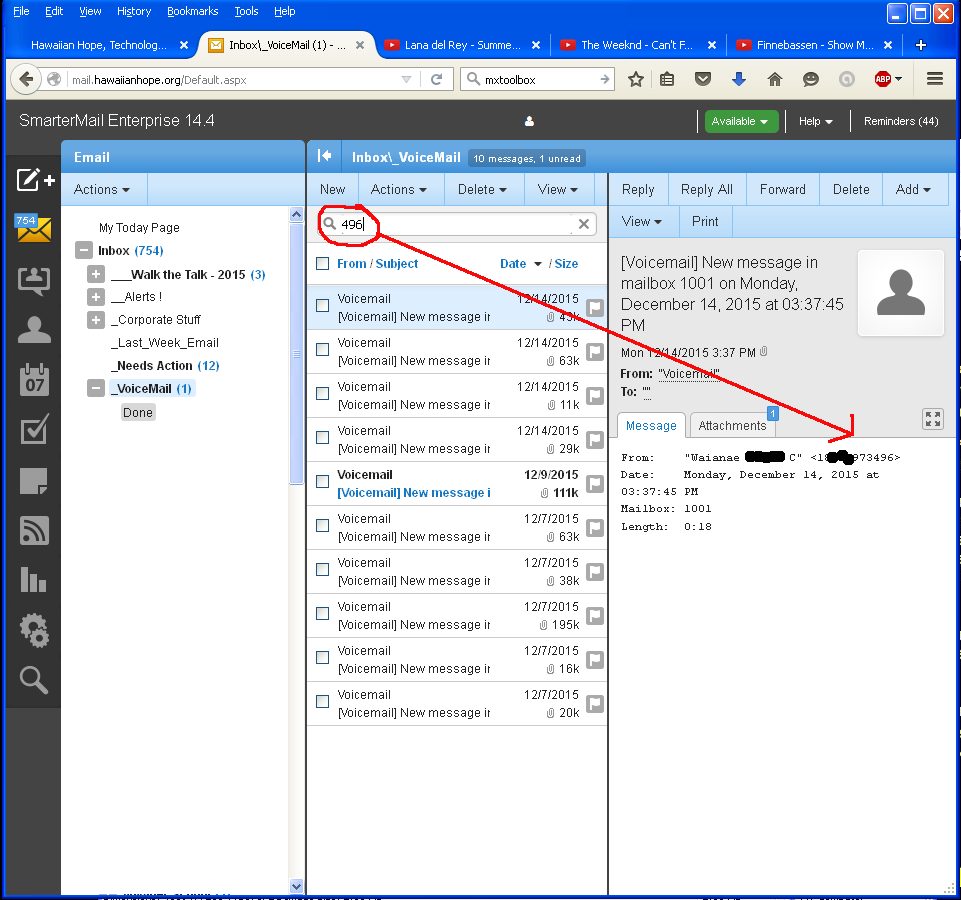The image size is (961, 900).
Task: Check the 43k voicemail from 12/14/2015
Action: 322,305
